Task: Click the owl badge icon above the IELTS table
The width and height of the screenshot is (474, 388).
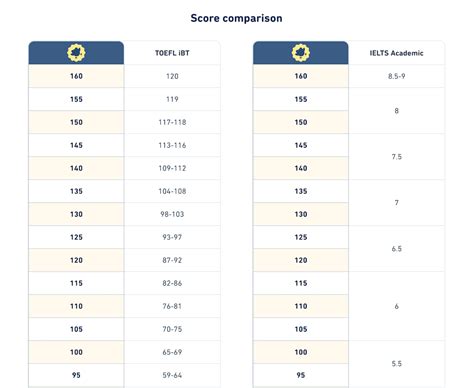Action: tap(301, 53)
